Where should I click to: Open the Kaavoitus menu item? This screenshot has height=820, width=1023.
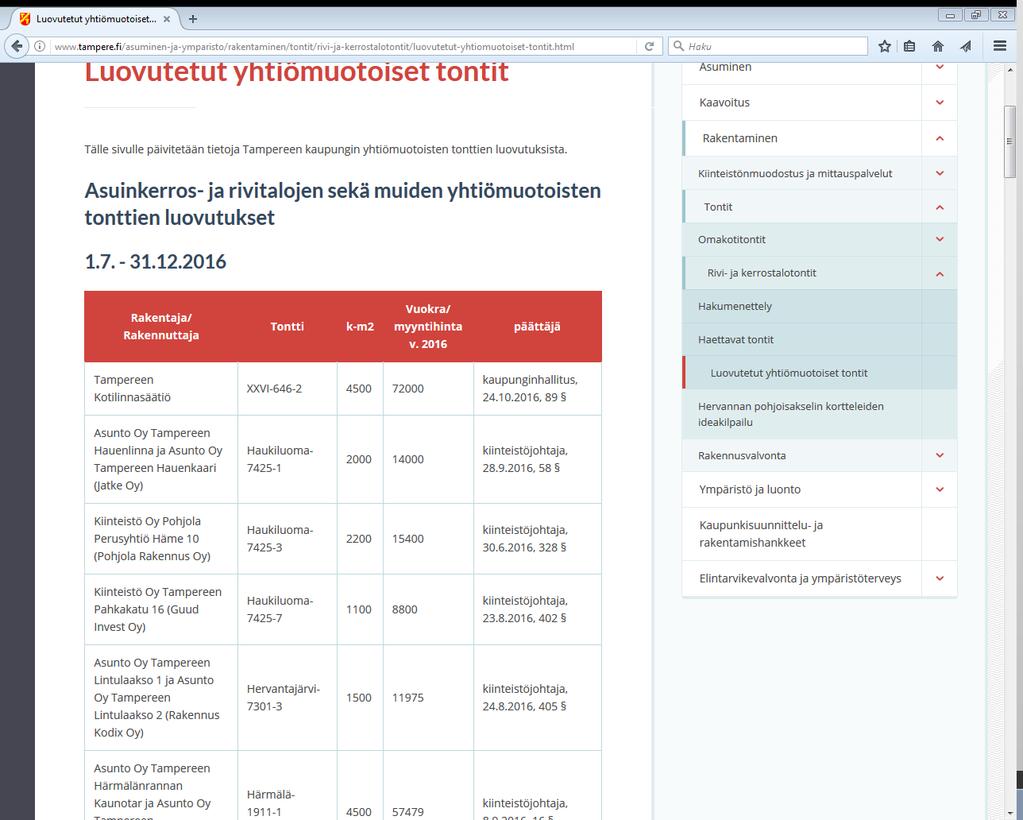tap(724, 102)
